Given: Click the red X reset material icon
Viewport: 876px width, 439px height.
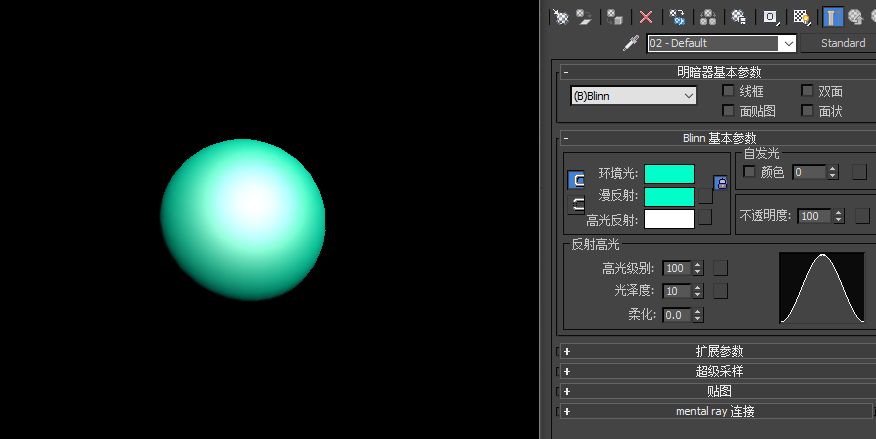Looking at the screenshot, I should click(x=646, y=17).
